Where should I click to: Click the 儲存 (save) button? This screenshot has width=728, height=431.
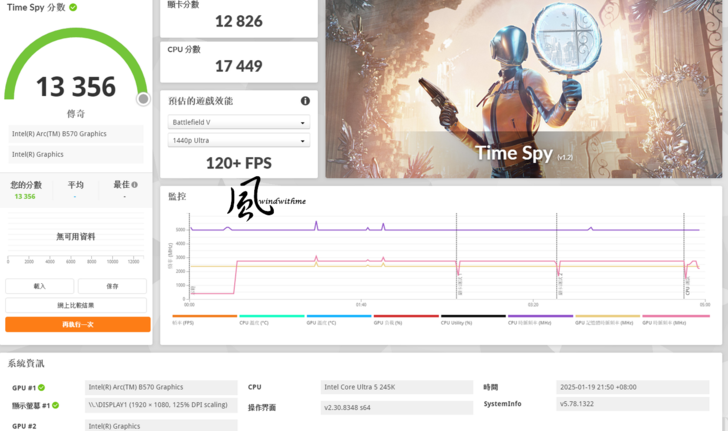click(112, 286)
